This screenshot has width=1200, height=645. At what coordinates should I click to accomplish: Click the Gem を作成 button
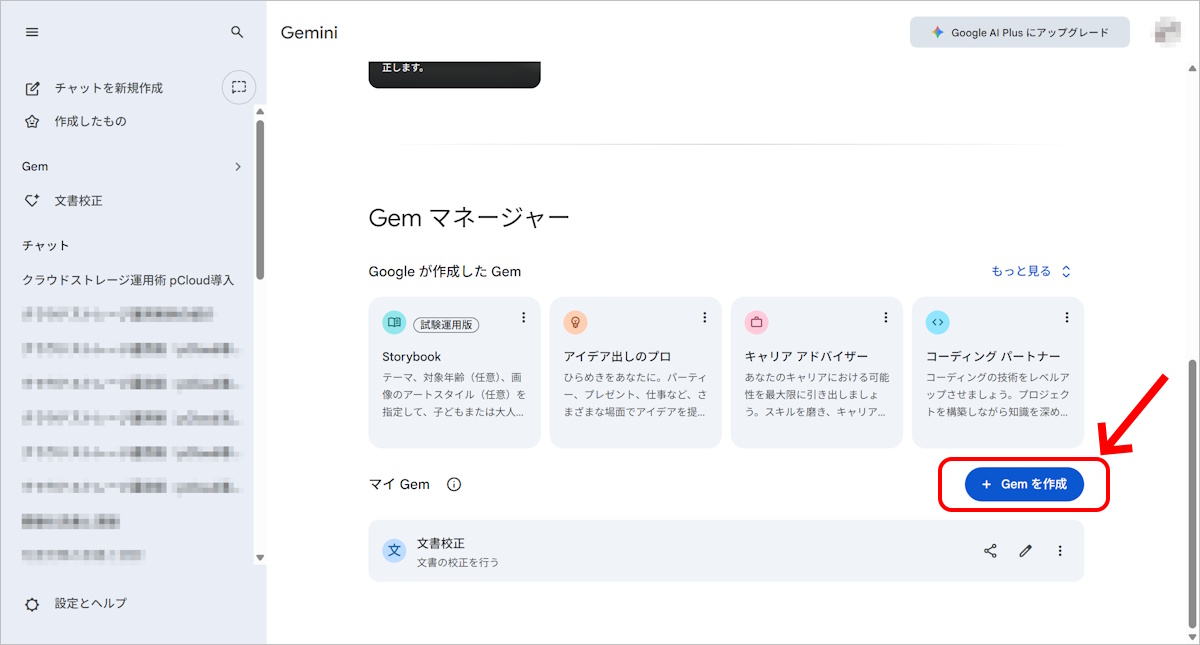(x=1021, y=484)
